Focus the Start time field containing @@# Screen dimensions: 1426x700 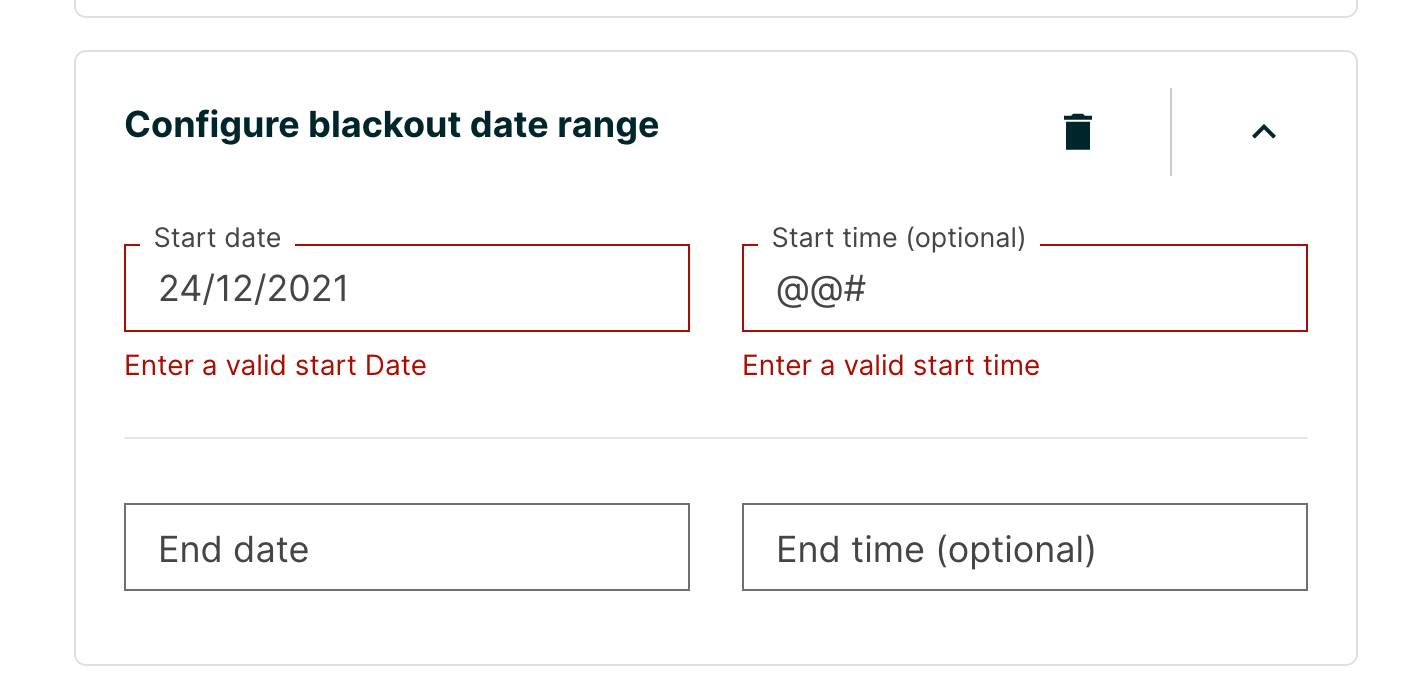coord(1024,289)
